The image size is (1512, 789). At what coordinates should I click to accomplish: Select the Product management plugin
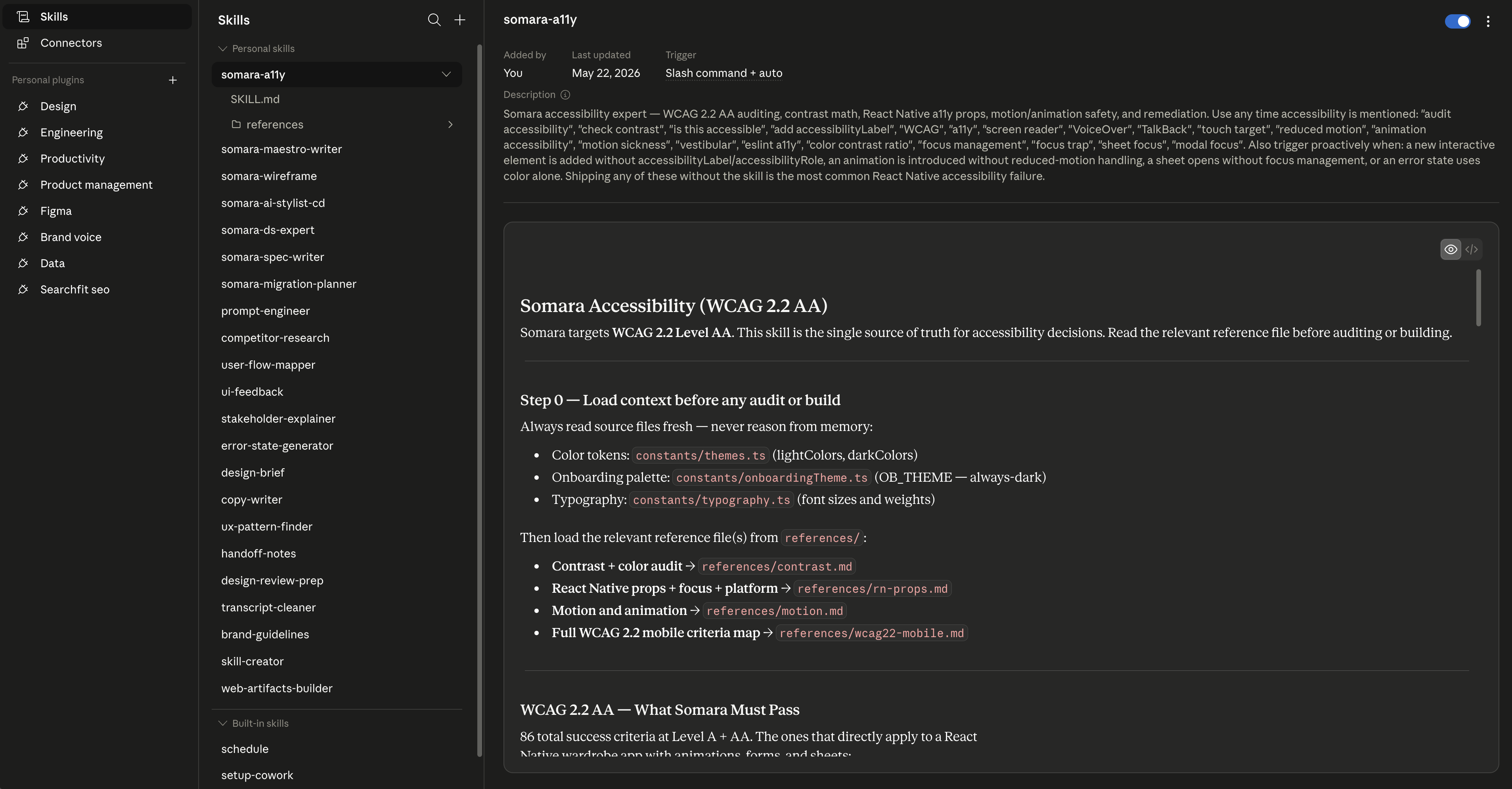(98, 184)
